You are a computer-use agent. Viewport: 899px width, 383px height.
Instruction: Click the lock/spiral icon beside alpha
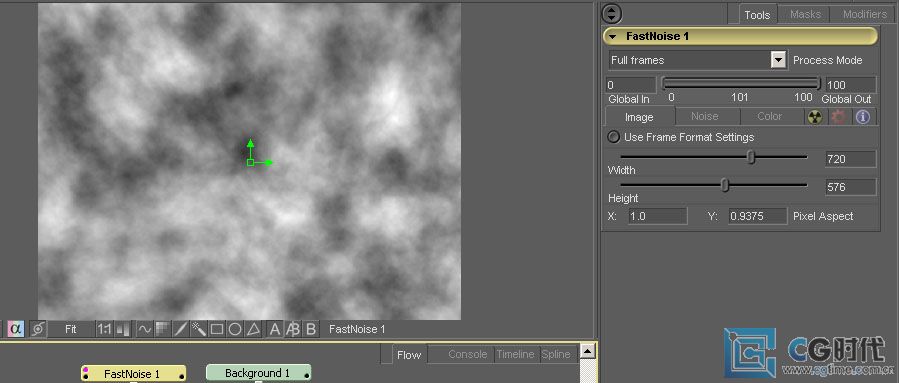click(x=37, y=329)
